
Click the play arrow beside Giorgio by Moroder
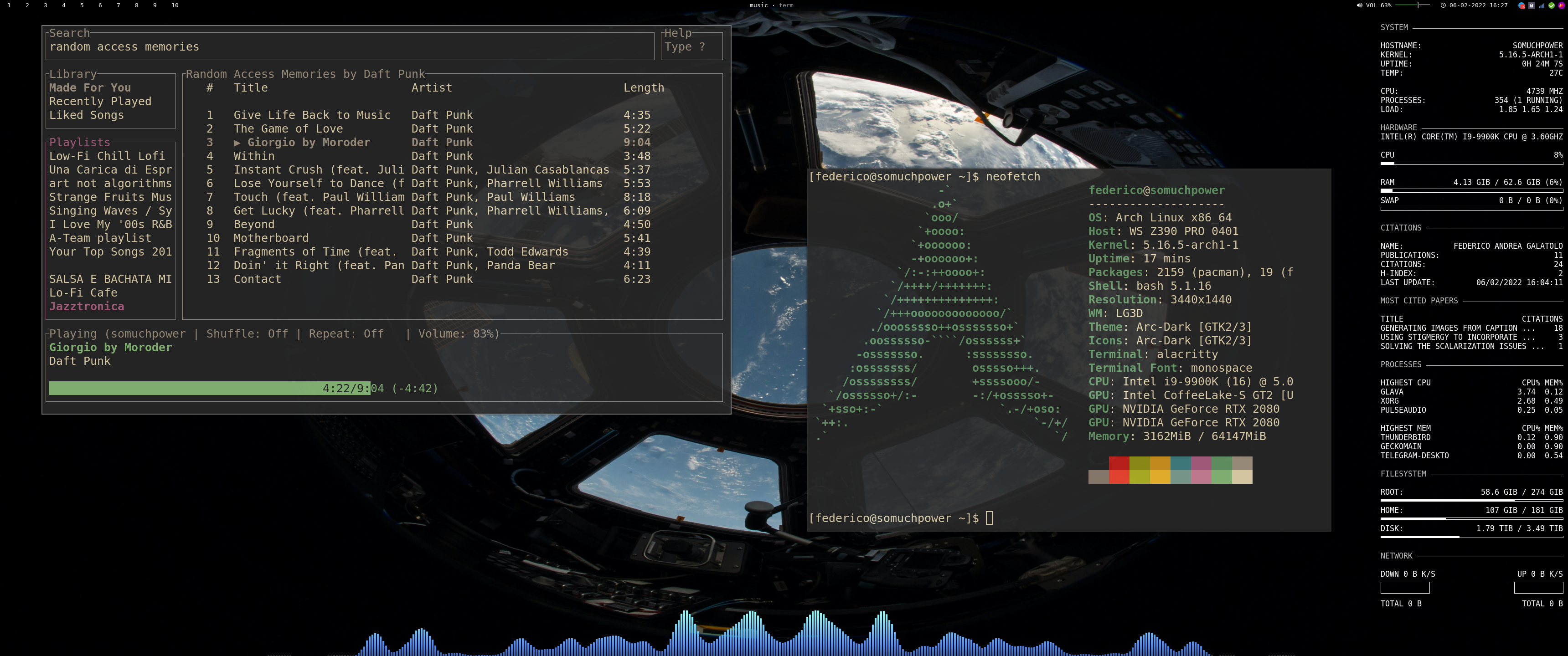[x=237, y=143]
